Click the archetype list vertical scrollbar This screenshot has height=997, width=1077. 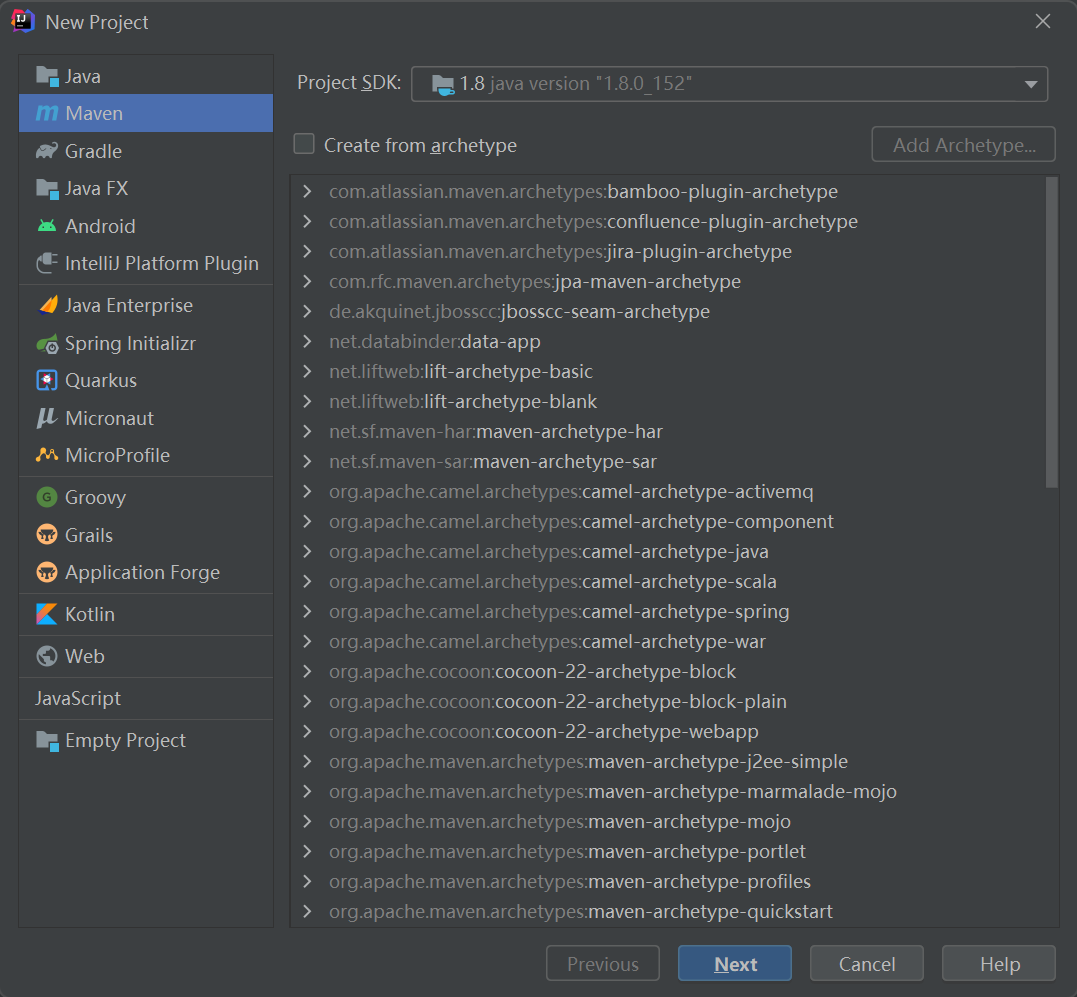click(x=1051, y=332)
